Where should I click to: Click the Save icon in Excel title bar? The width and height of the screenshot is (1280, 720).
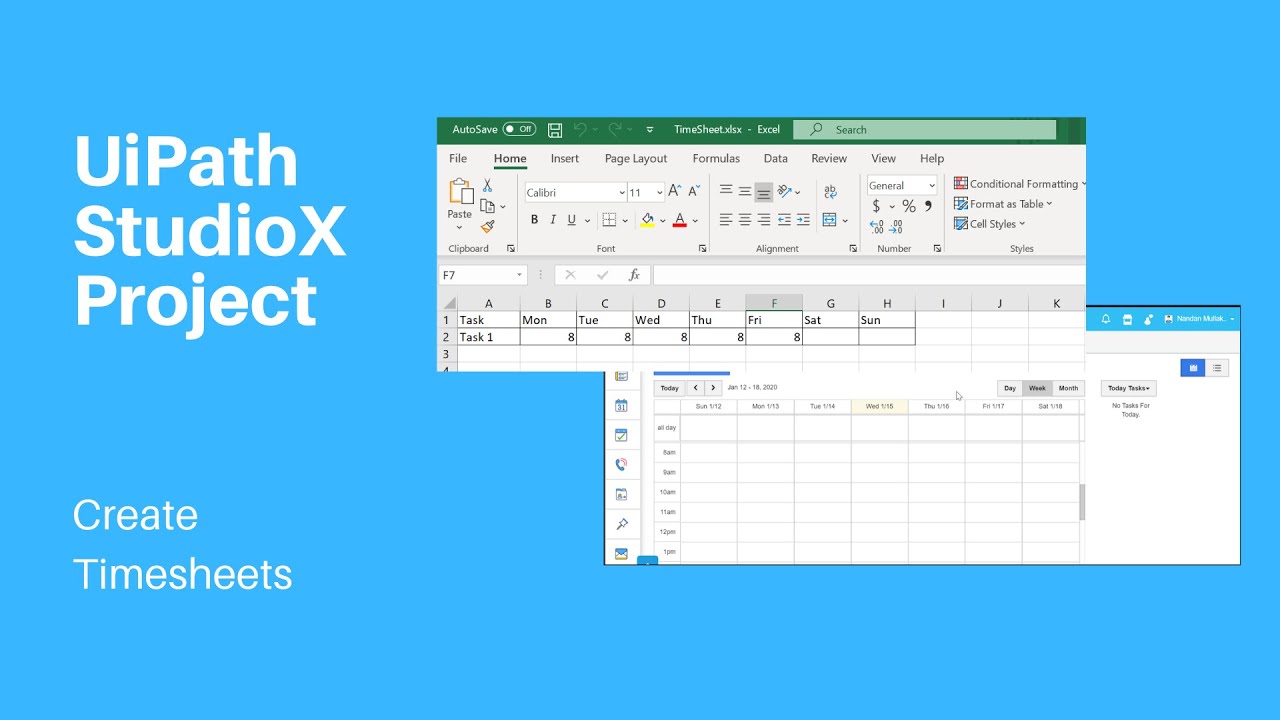[x=555, y=130]
